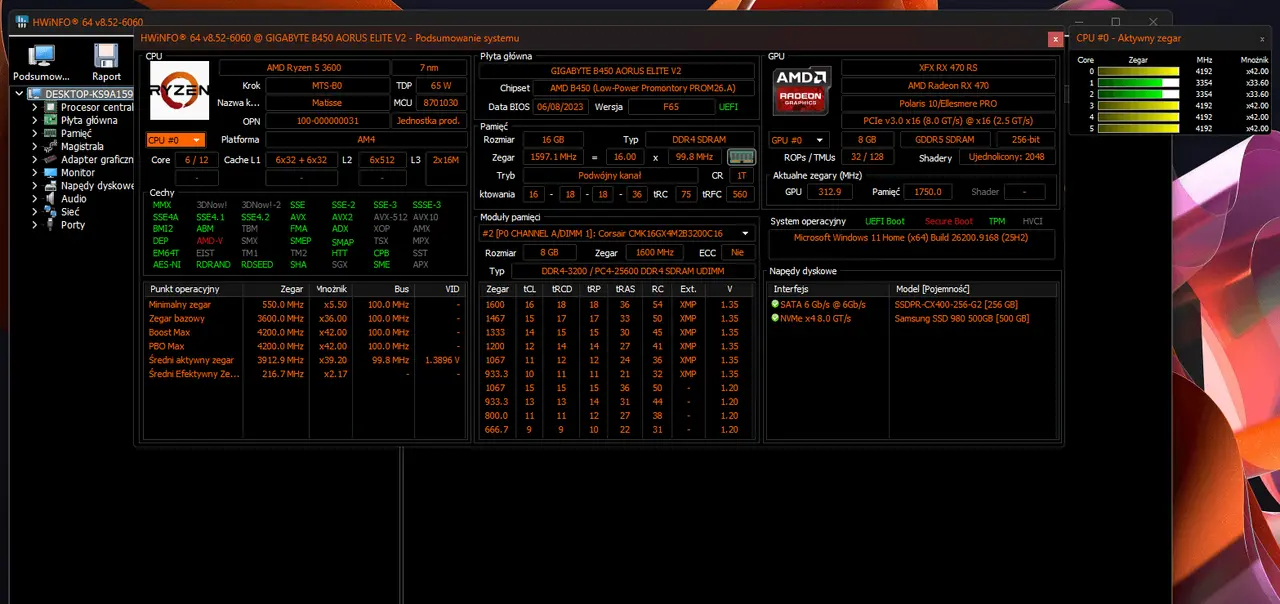Click the Ryzen CPU logo
This screenshot has width=1280, height=604.
[x=179, y=91]
